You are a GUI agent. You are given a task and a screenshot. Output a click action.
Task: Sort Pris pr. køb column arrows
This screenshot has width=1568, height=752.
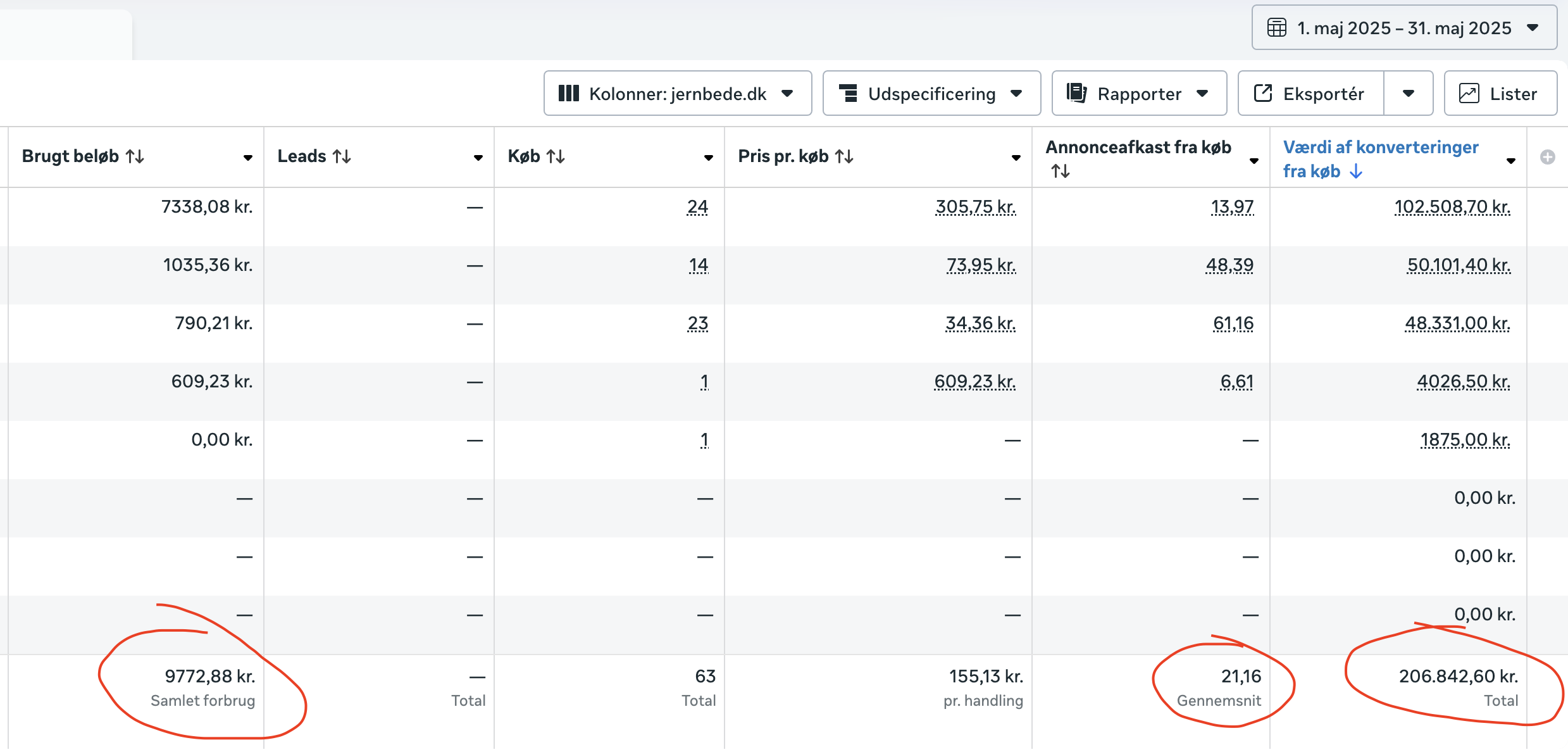(x=844, y=156)
